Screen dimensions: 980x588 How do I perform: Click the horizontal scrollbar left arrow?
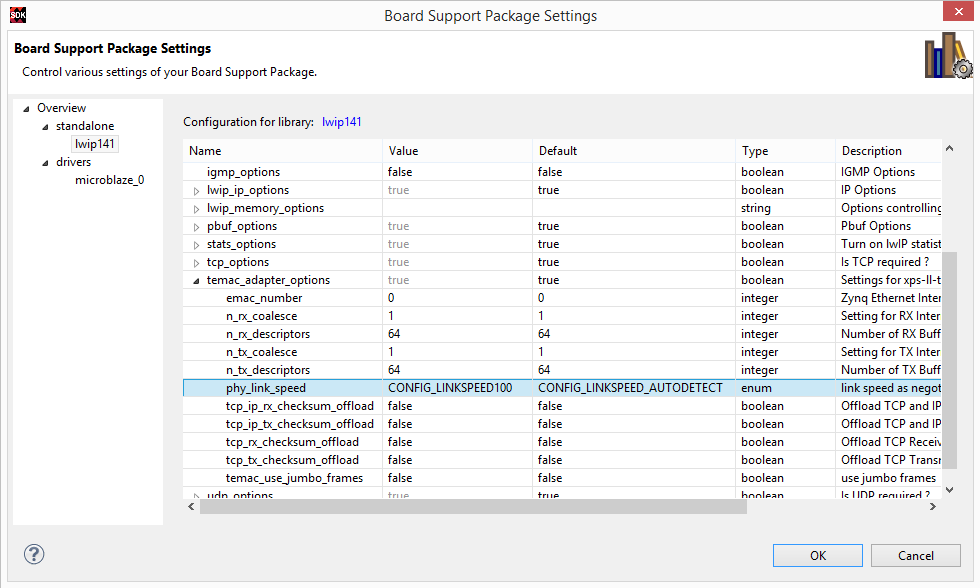(x=191, y=507)
